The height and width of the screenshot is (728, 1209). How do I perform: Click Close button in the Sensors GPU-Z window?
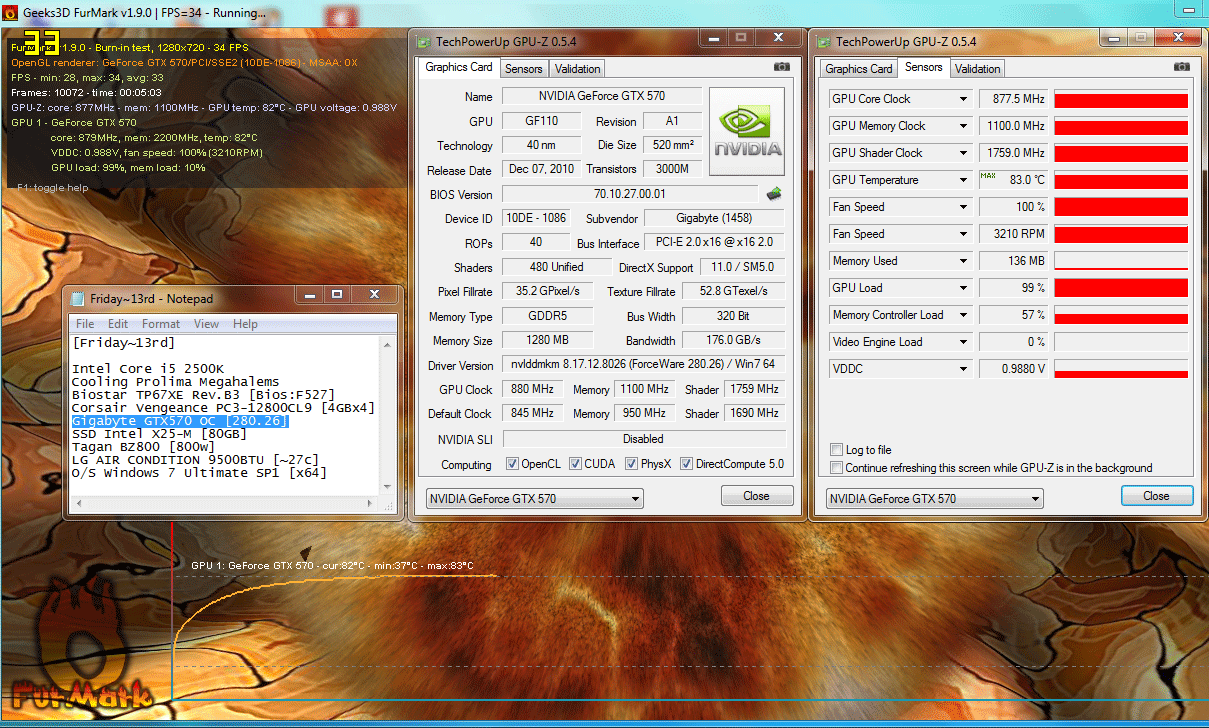coord(1156,496)
